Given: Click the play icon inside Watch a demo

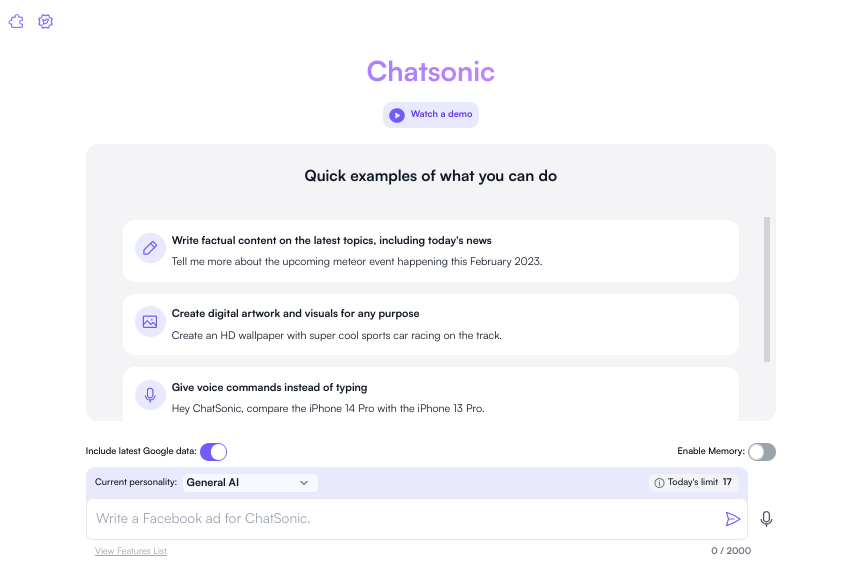Looking at the screenshot, I should pyautogui.click(x=397, y=114).
